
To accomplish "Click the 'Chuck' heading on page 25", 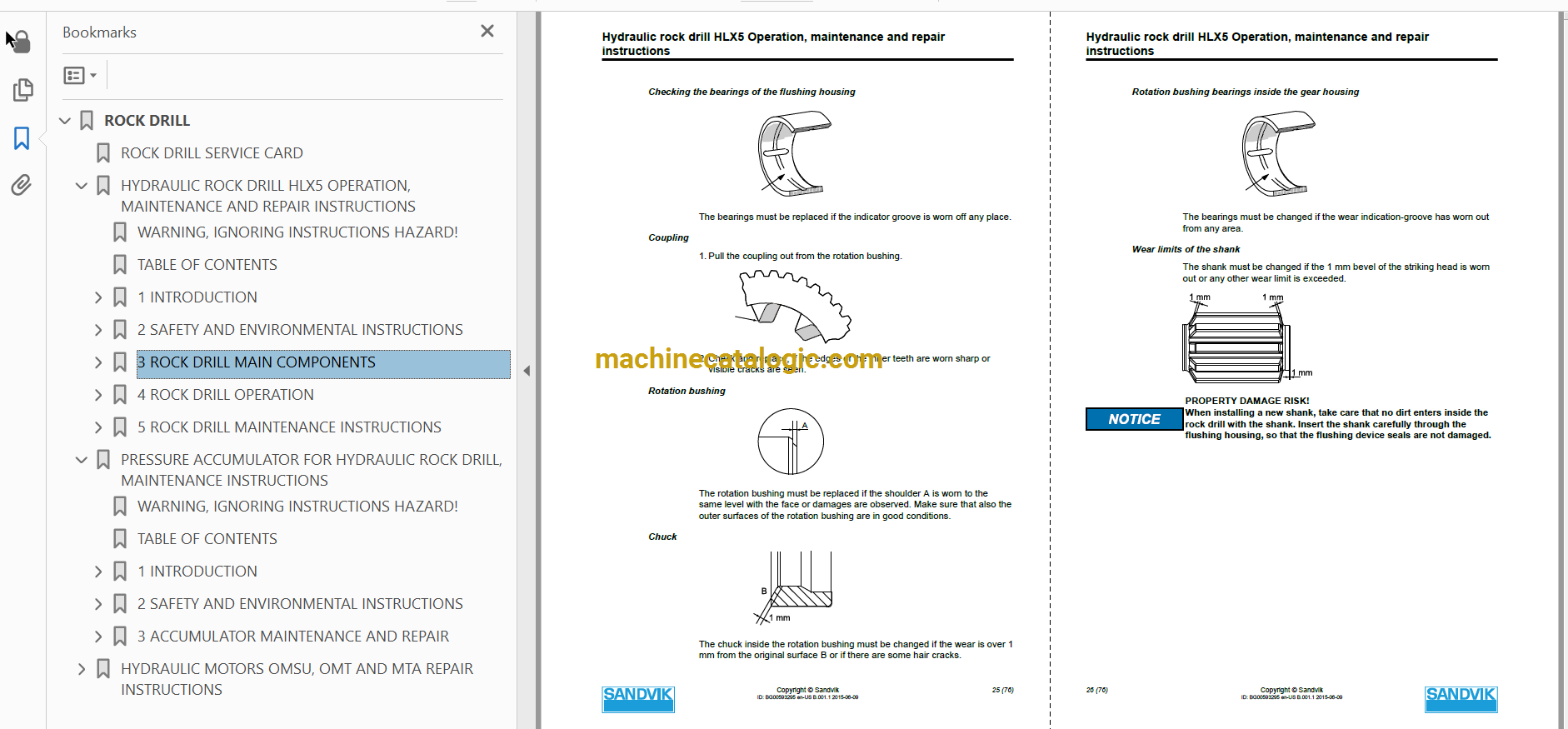I will pyautogui.click(x=662, y=537).
